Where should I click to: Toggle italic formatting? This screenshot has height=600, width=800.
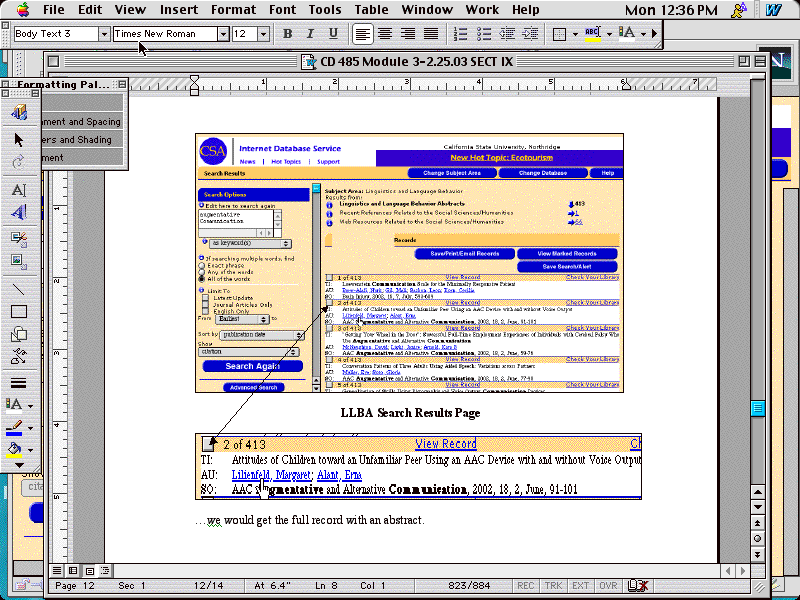click(x=310, y=34)
